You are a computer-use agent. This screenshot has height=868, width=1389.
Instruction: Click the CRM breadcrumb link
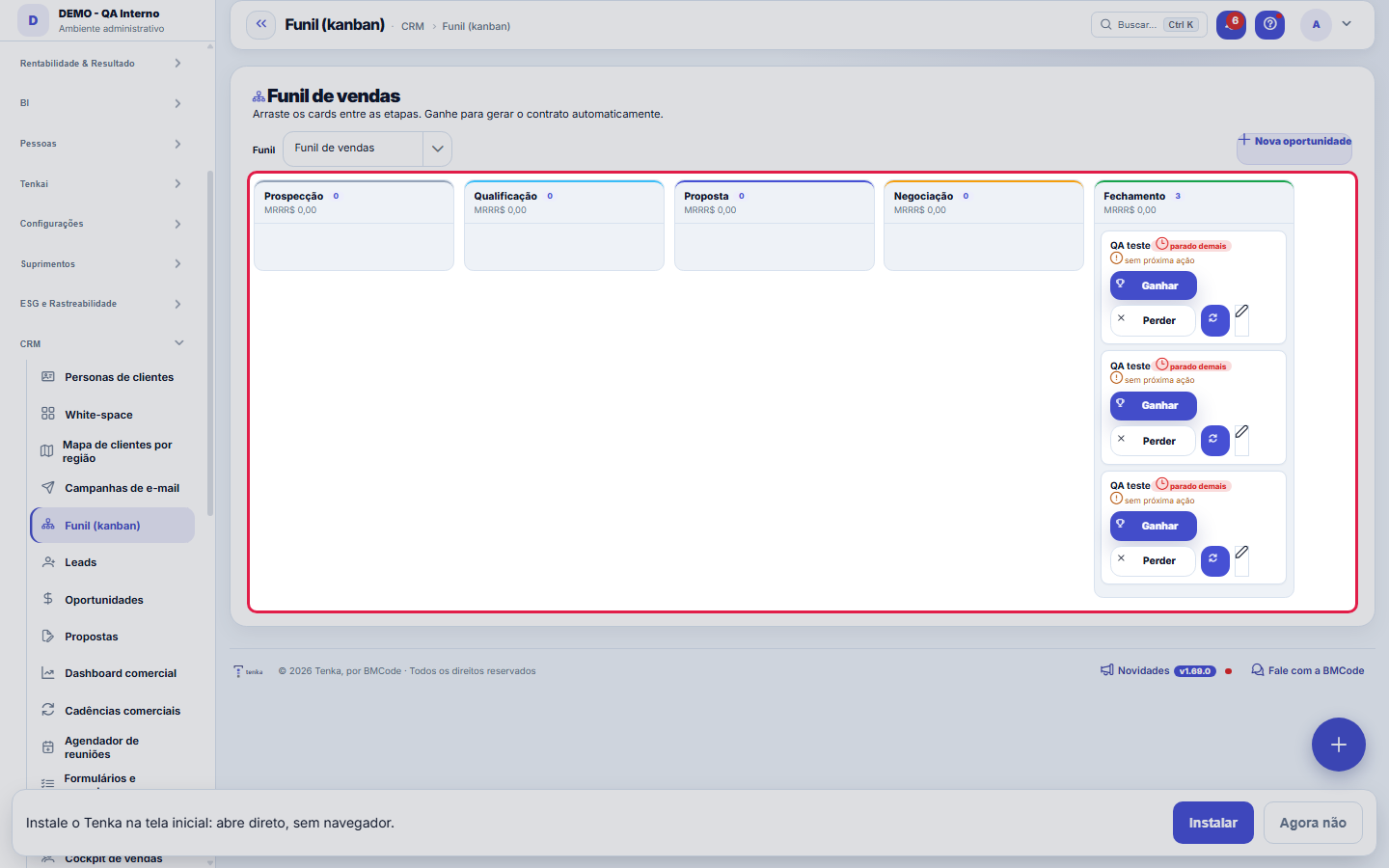pyautogui.click(x=413, y=26)
